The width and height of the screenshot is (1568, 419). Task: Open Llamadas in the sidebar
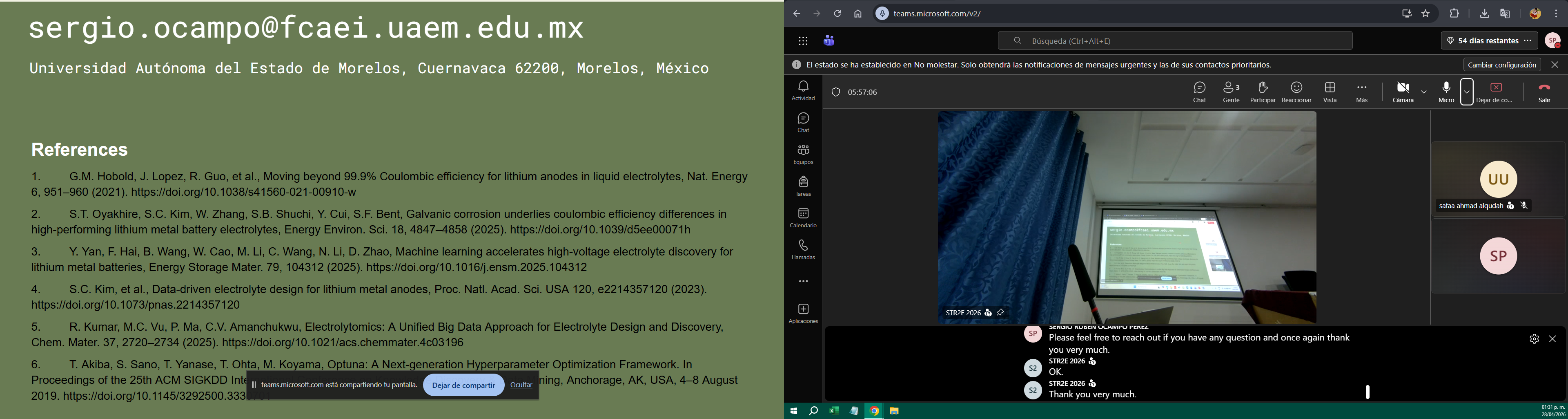point(803,250)
